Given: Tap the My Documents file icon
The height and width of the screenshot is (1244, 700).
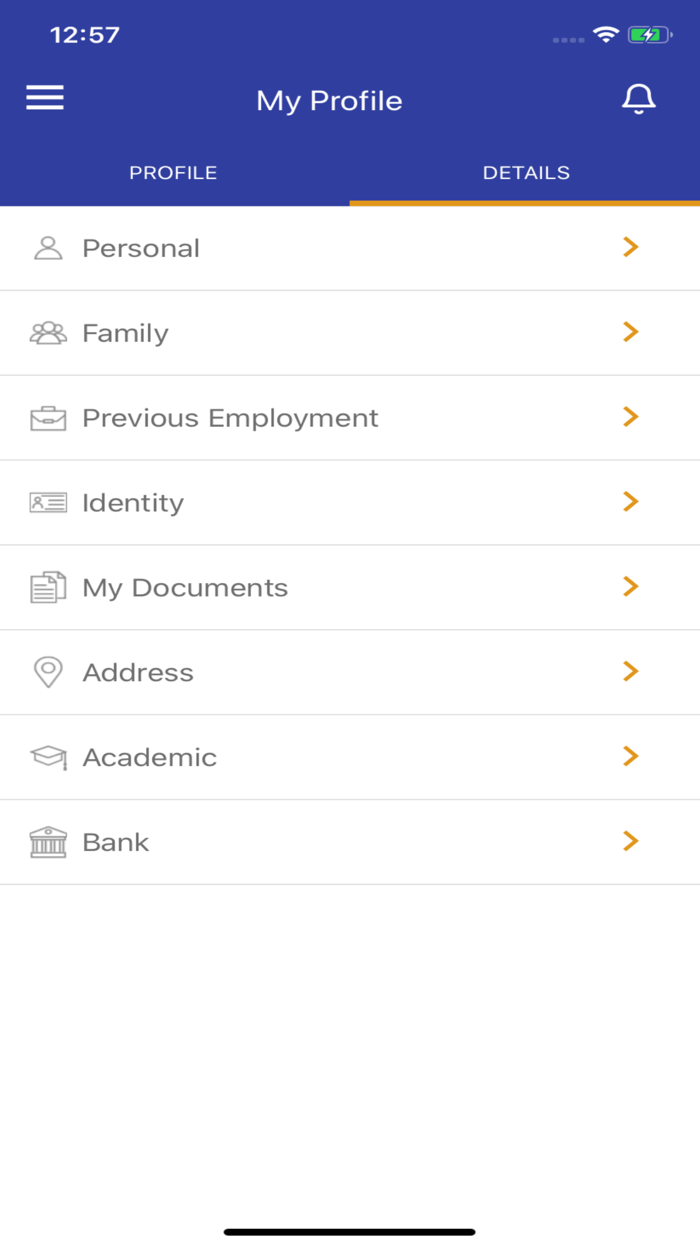Looking at the screenshot, I should pos(48,588).
